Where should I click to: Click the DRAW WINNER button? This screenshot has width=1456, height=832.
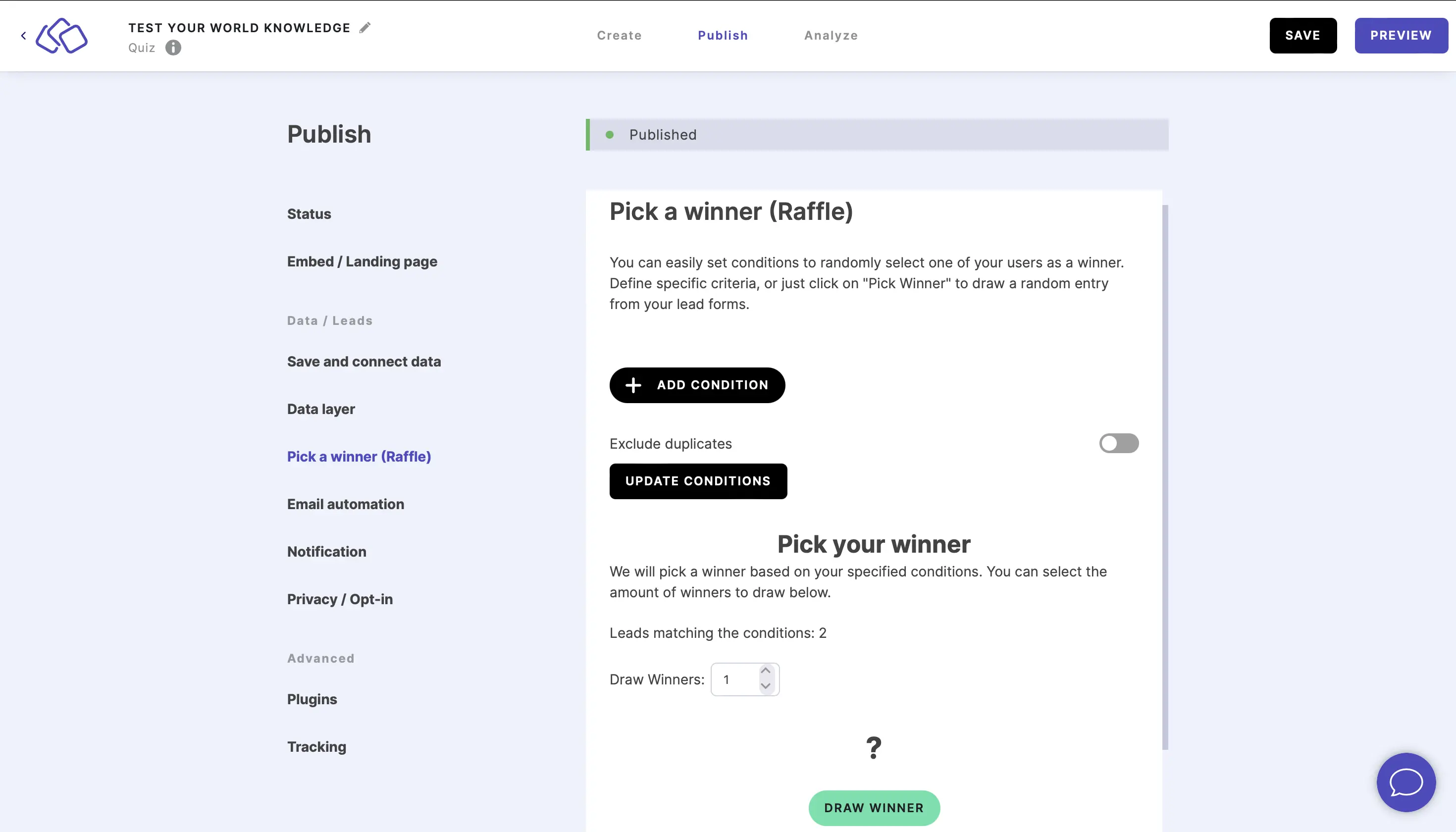coord(874,808)
